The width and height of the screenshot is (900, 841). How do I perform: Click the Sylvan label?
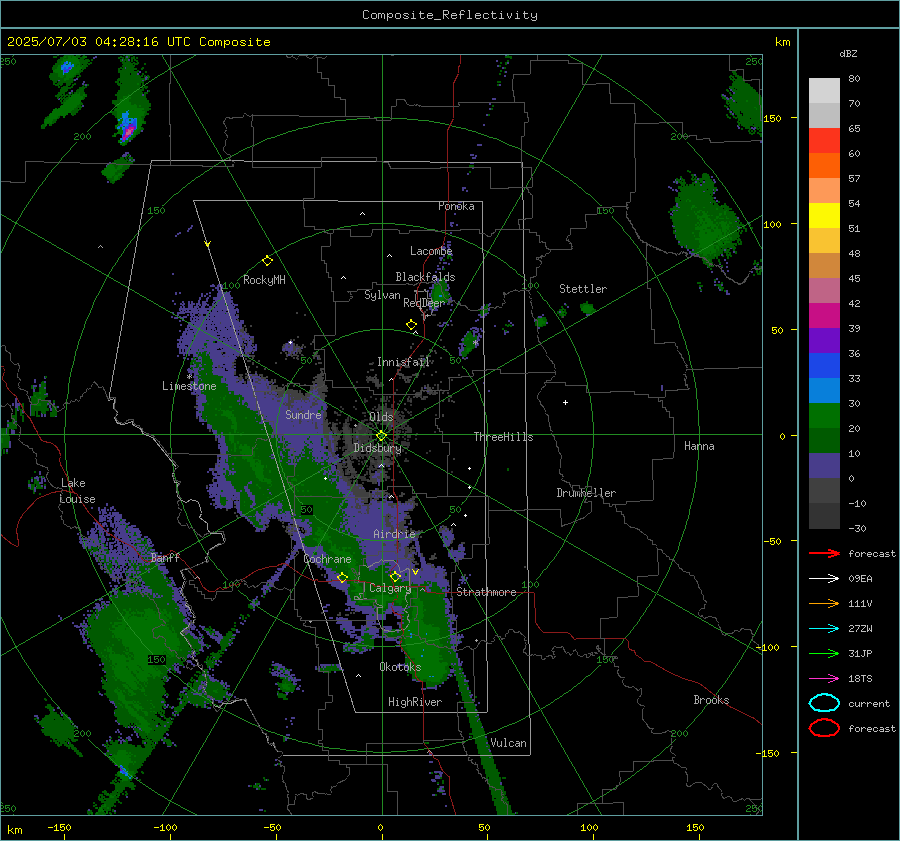point(382,295)
